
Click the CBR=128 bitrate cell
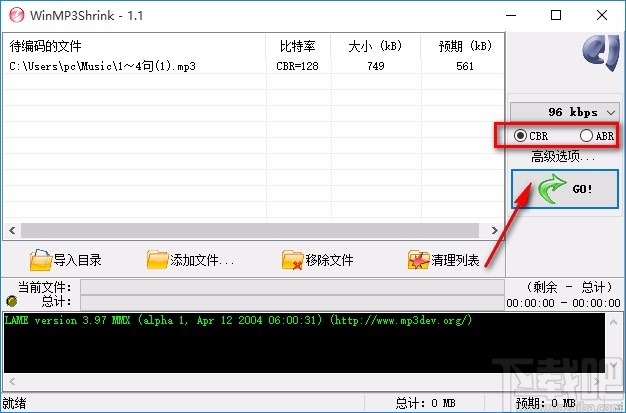coord(297,66)
